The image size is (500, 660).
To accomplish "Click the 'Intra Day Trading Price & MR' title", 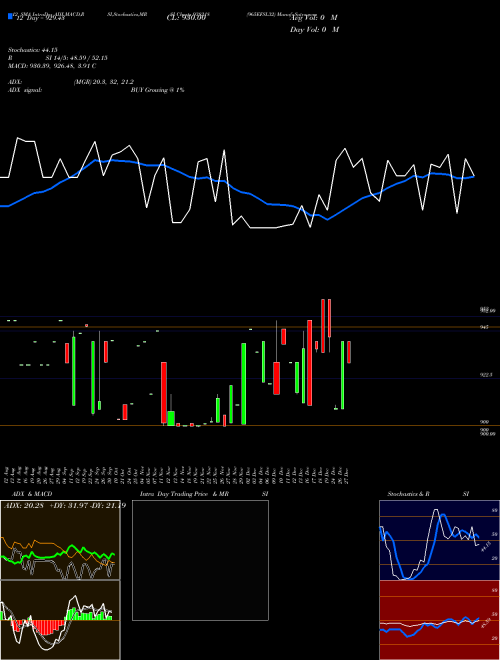I will click(184, 494).
